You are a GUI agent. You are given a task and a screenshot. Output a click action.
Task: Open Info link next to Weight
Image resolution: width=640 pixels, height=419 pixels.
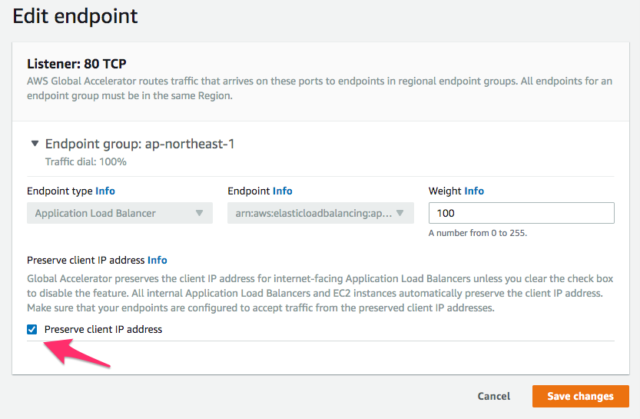(x=473, y=190)
